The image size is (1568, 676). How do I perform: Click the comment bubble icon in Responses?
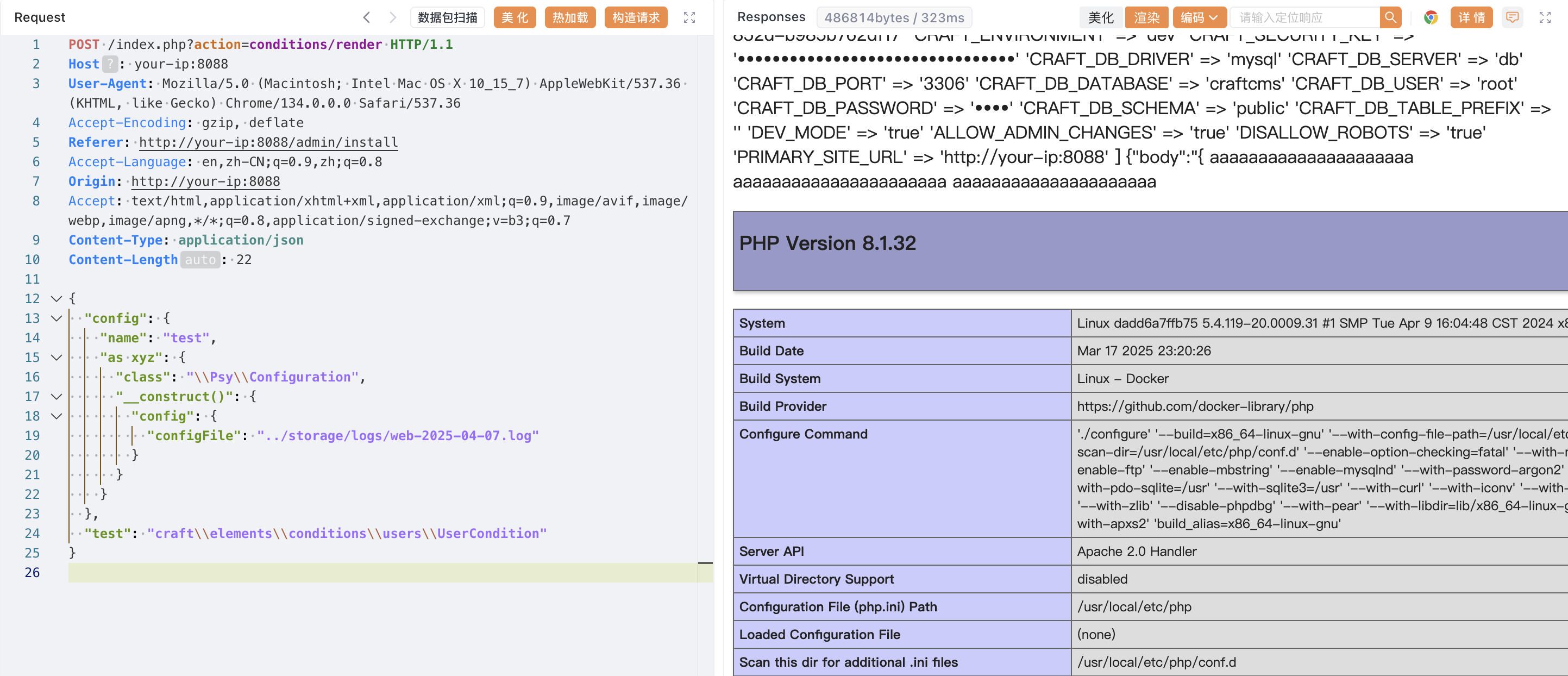[x=1512, y=18]
